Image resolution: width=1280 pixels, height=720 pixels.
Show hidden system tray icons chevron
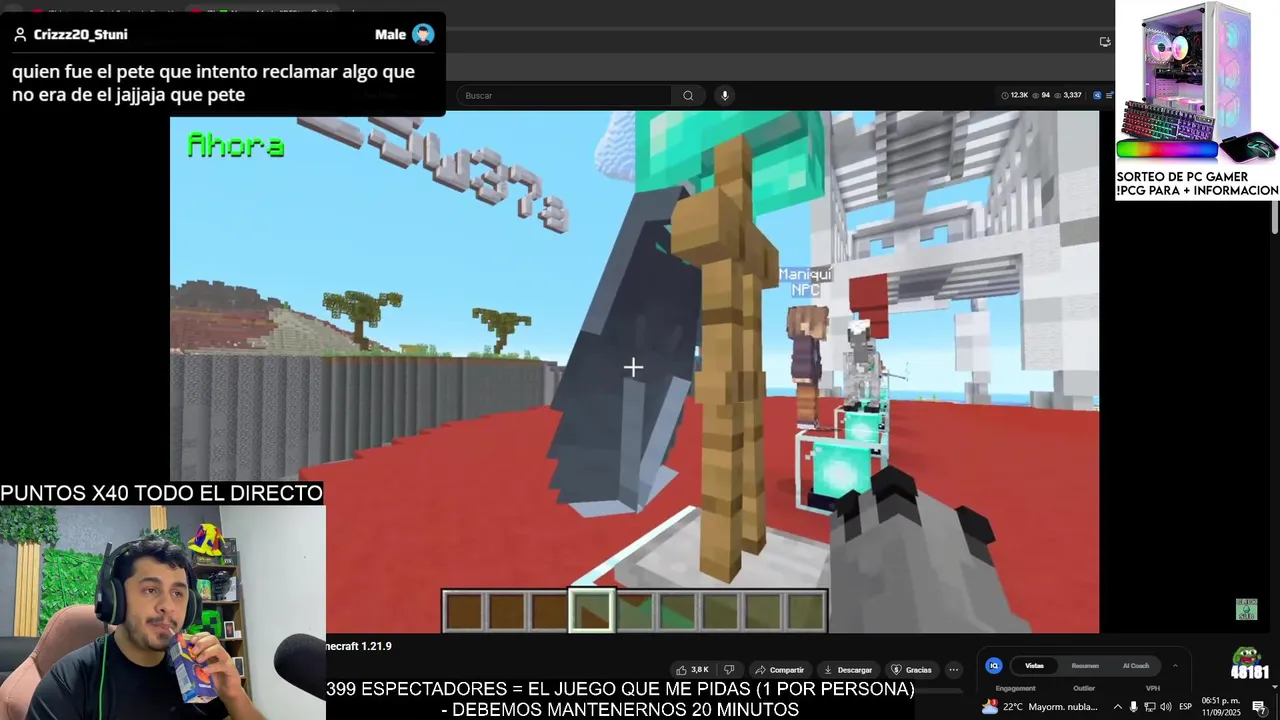pos(1118,707)
